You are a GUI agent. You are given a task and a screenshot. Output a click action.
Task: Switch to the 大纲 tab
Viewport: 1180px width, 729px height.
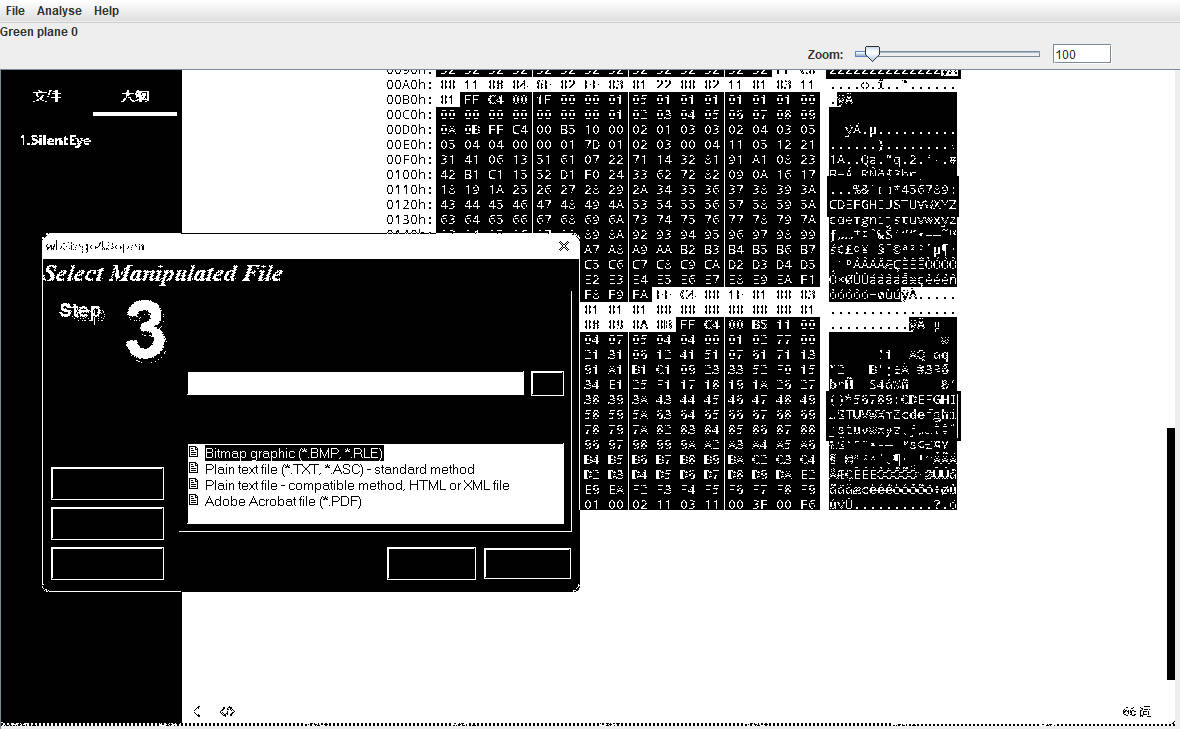(x=135, y=96)
